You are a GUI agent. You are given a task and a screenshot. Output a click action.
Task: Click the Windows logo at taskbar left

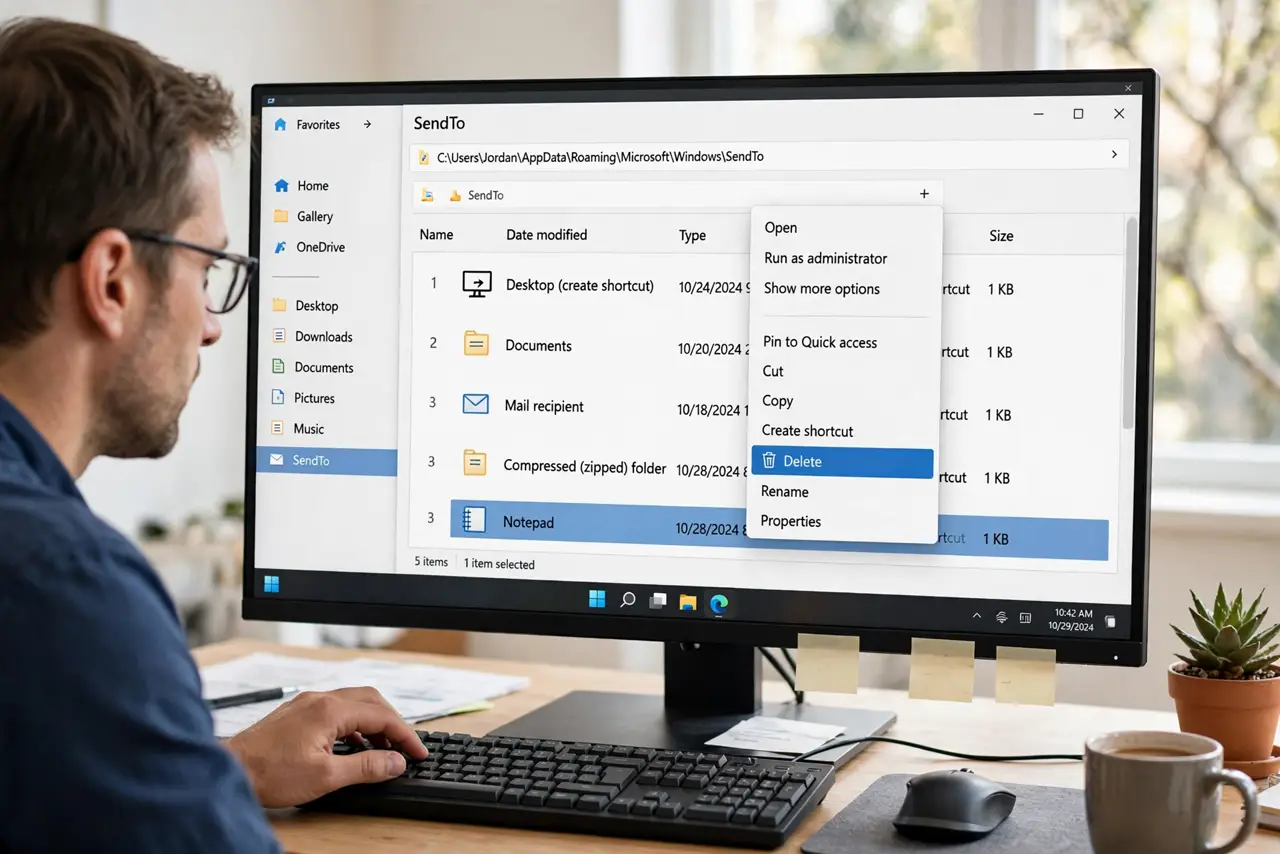[x=272, y=584]
